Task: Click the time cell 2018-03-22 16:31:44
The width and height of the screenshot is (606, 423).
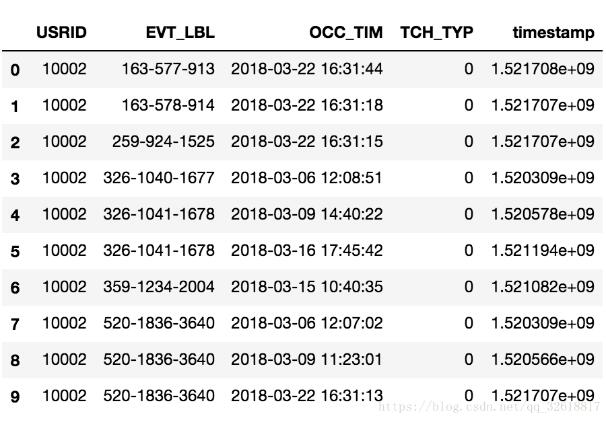Action: pos(307,69)
